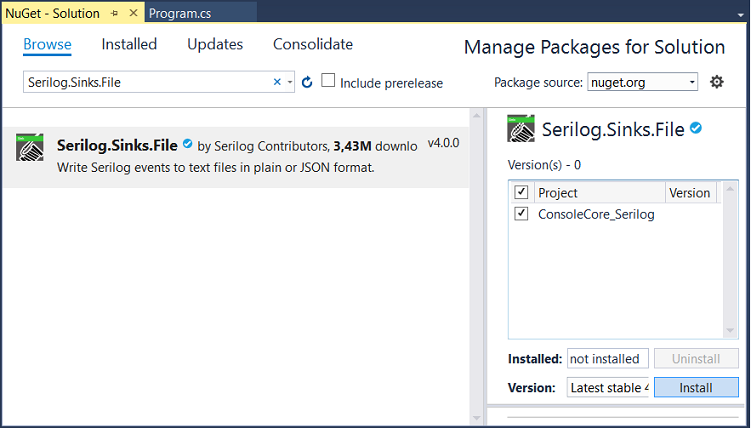
Task: Open the Installed tab
Action: coord(129,44)
